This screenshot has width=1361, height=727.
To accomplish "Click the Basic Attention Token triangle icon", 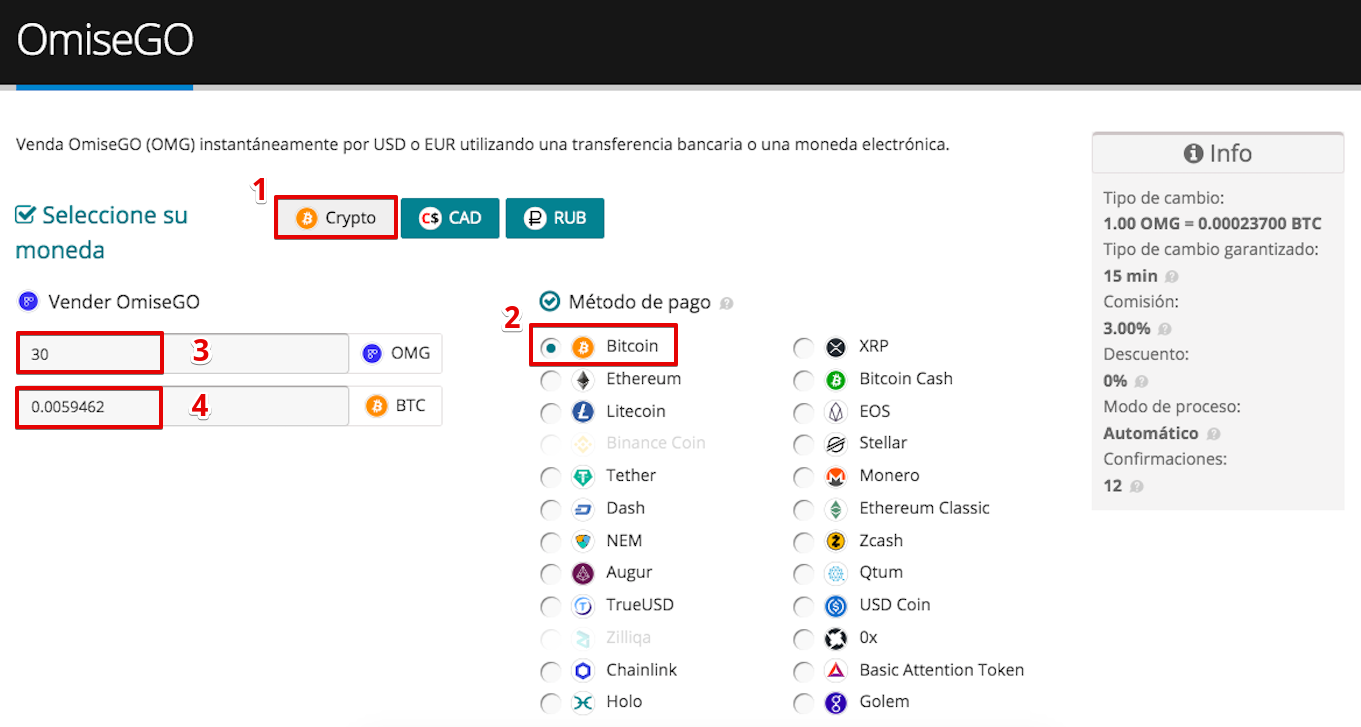I will [x=836, y=671].
